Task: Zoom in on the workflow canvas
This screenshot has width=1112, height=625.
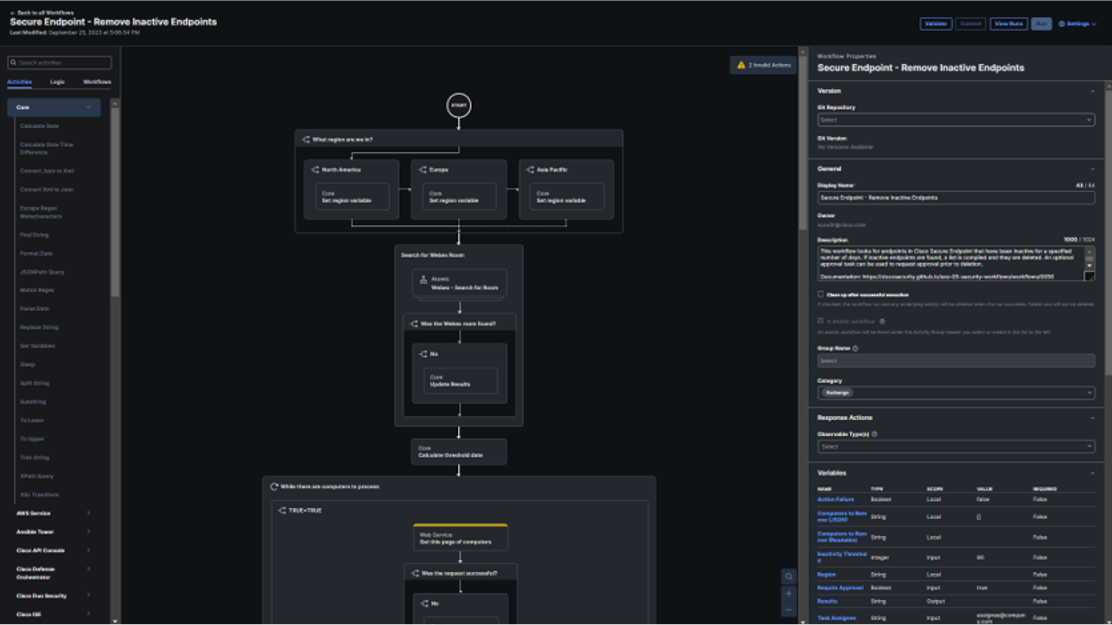Action: click(x=789, y=595)
